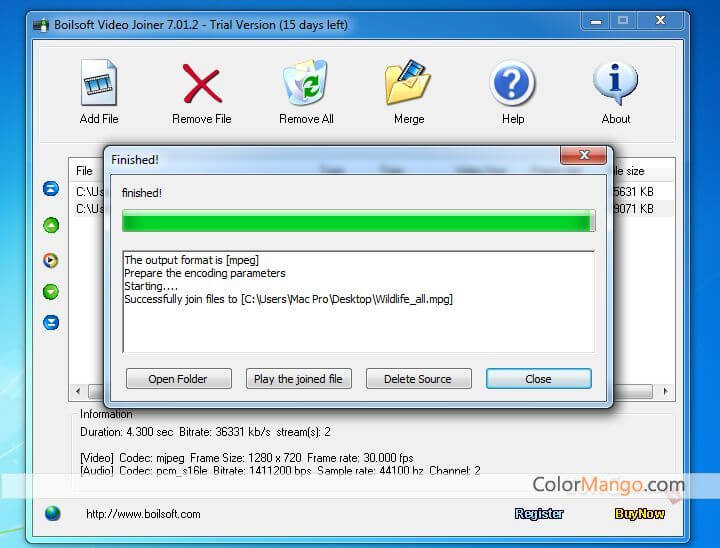Open the www.boilsoft.com link

143,514
